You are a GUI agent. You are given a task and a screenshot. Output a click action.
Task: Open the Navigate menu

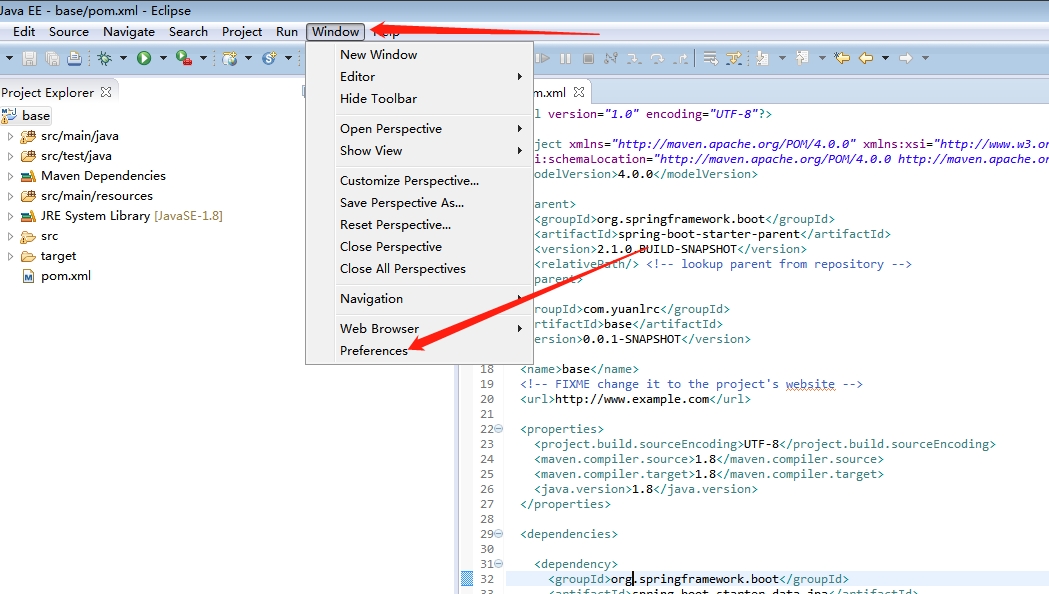[129, 31]
